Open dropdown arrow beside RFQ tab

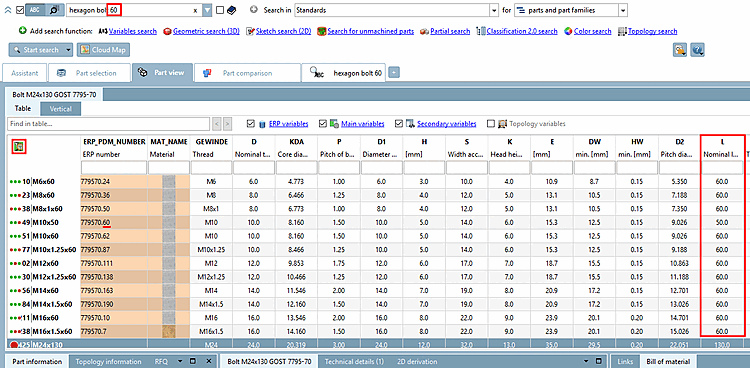point(181,361)
